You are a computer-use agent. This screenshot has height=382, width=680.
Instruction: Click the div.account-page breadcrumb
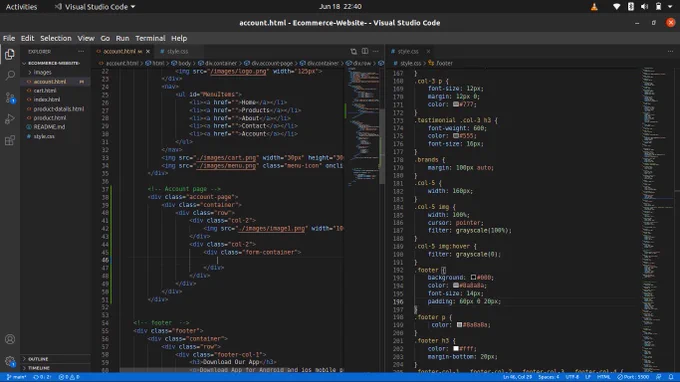coord(268,63)
